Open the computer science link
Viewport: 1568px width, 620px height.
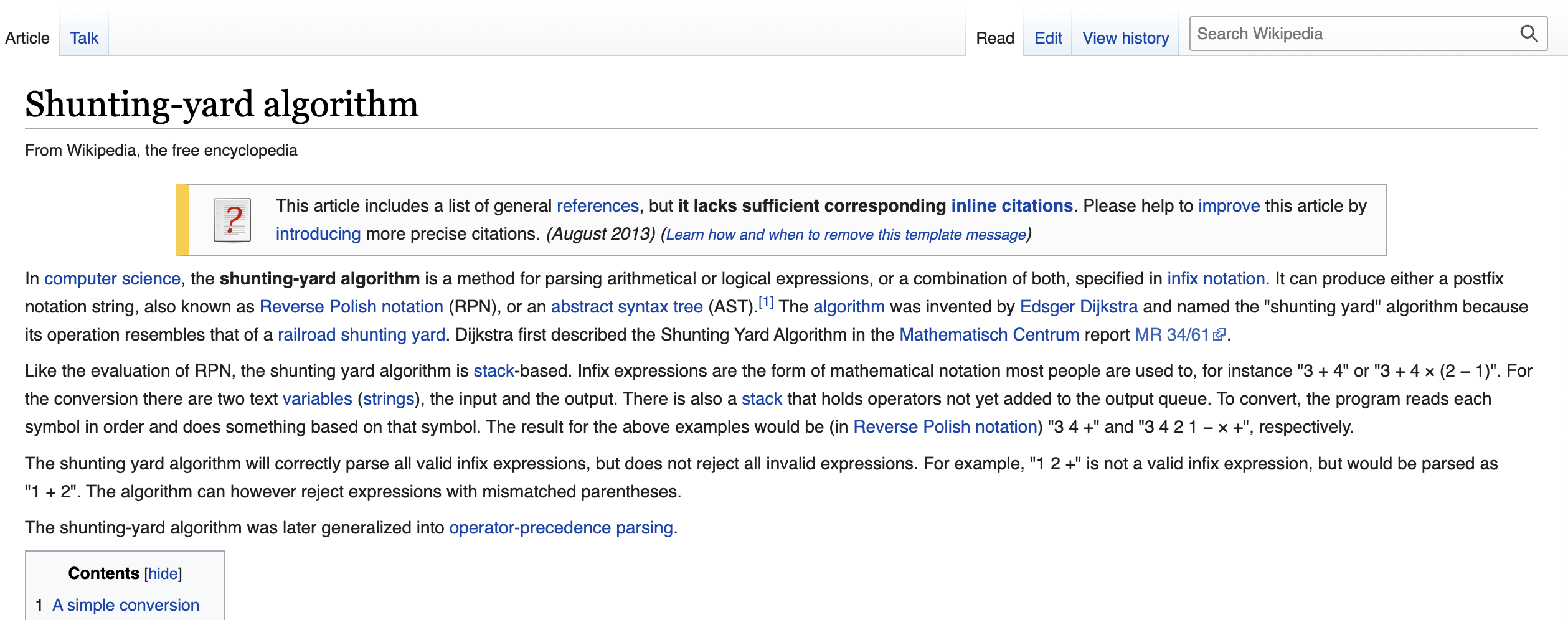pyautogui.click(x=112, y=279)
